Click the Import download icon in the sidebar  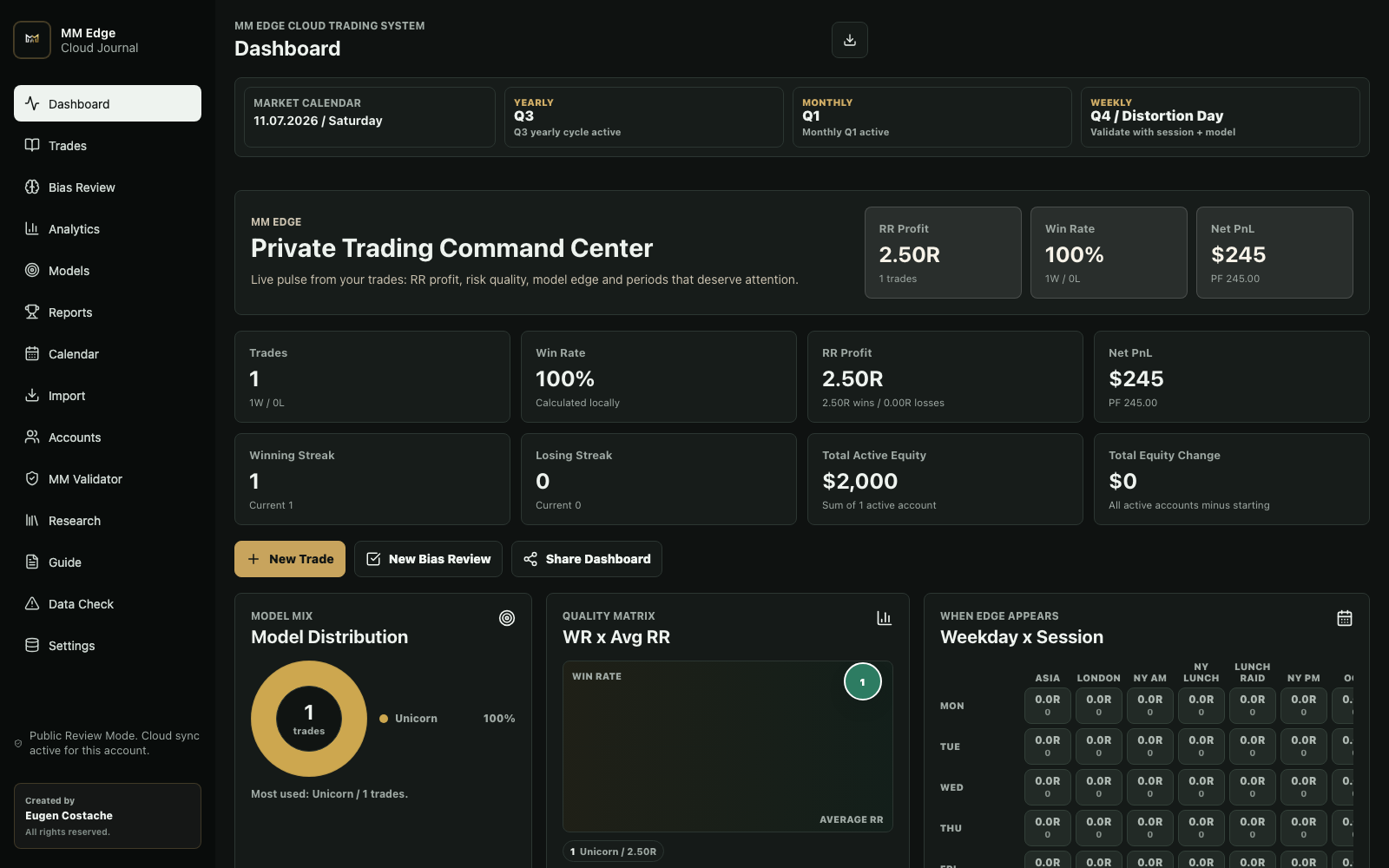(32, 395)
